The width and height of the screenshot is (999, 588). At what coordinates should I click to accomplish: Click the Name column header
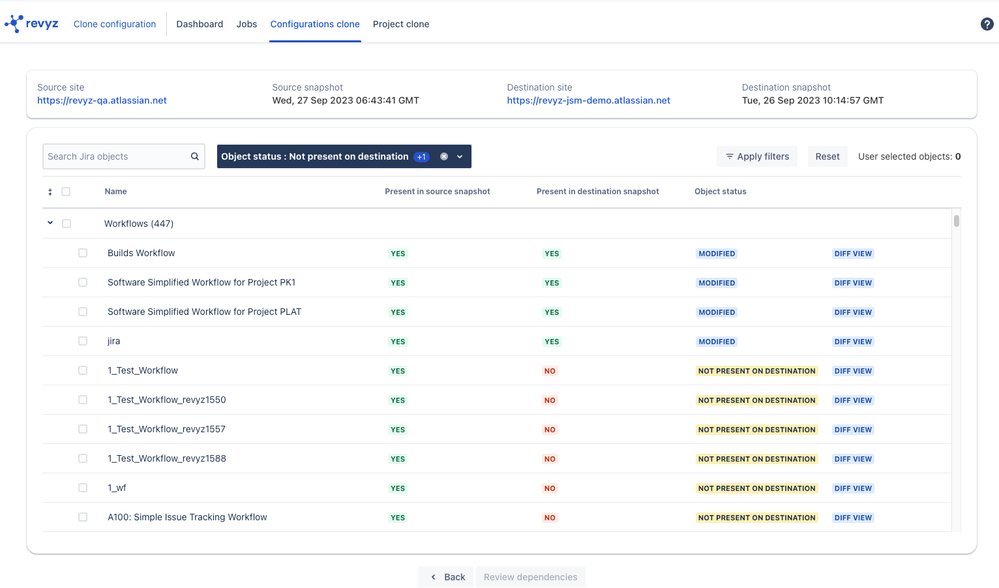[x=115, y=191]
